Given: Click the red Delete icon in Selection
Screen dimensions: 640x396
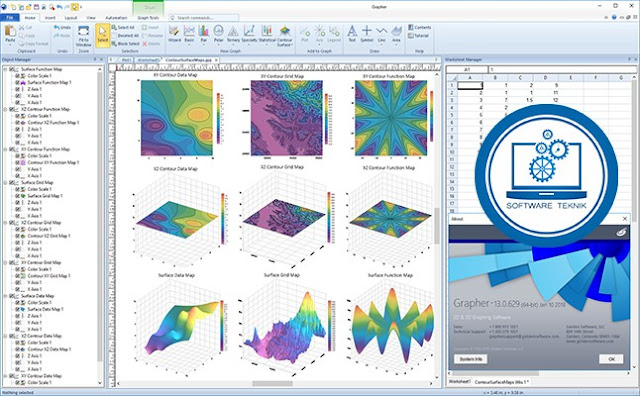Looking at the screenshot, I should click(x=144, y=44).
